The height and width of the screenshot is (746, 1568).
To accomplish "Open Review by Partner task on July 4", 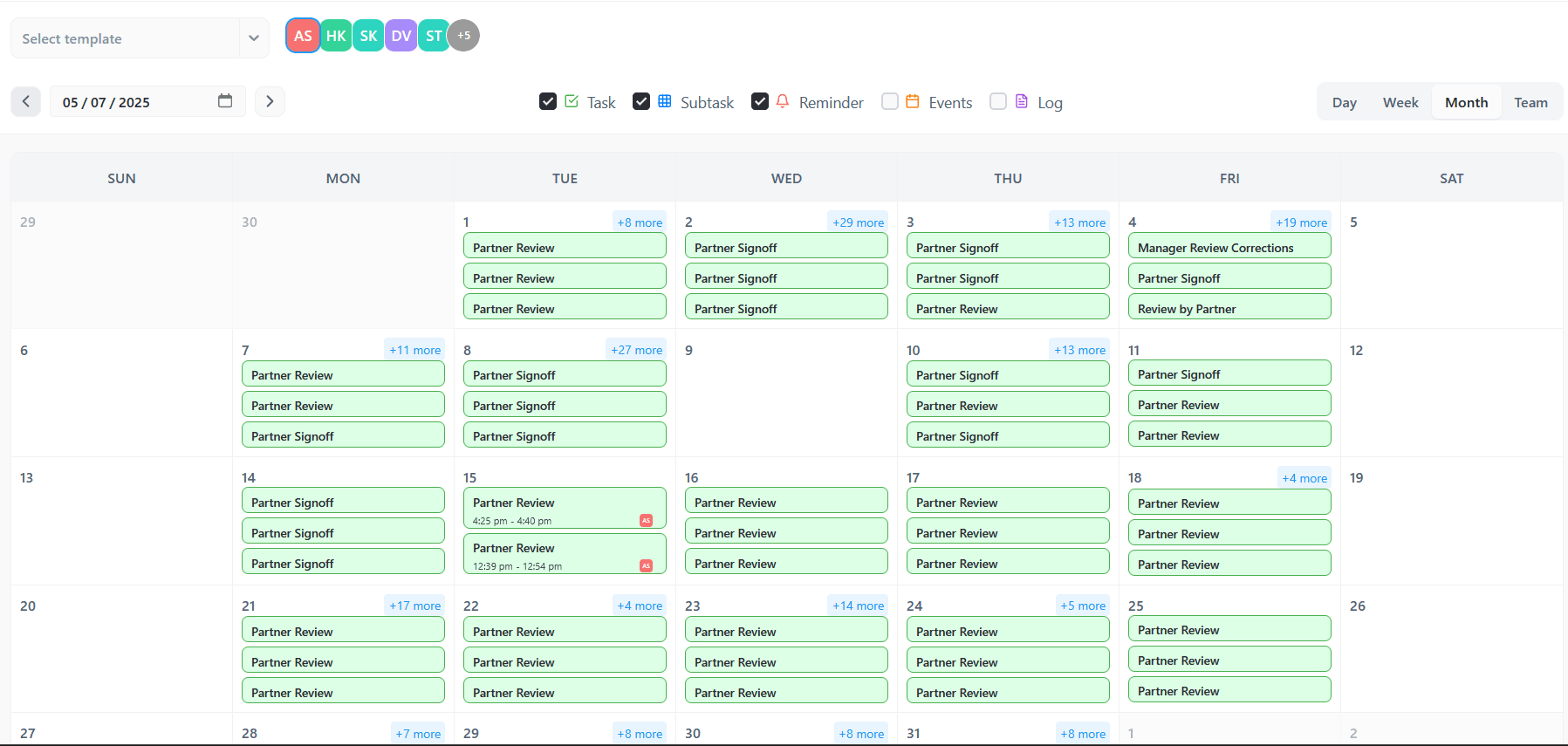I will [1229, 309].
